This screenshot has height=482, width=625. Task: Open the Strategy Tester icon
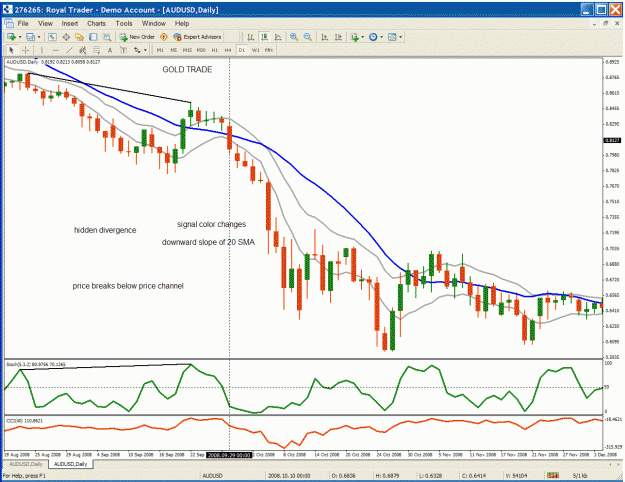tap(106, 37)
